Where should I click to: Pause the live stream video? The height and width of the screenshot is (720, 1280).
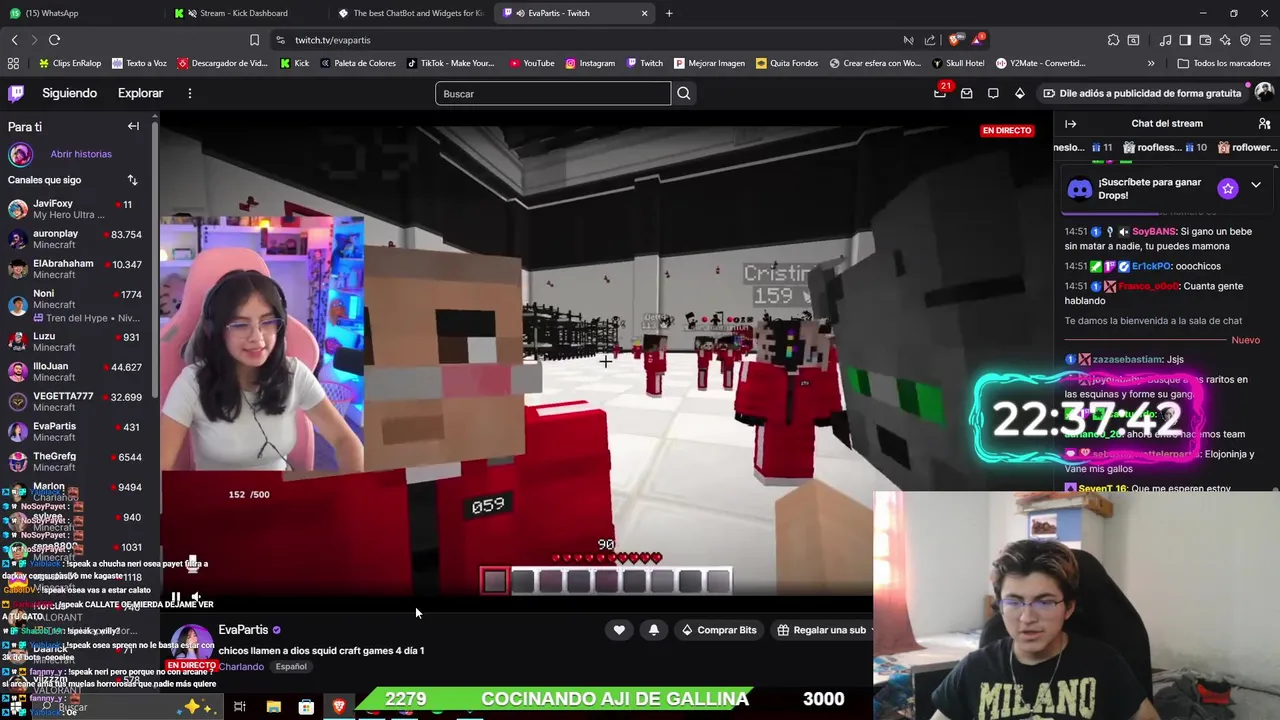(x=176, y=598)
